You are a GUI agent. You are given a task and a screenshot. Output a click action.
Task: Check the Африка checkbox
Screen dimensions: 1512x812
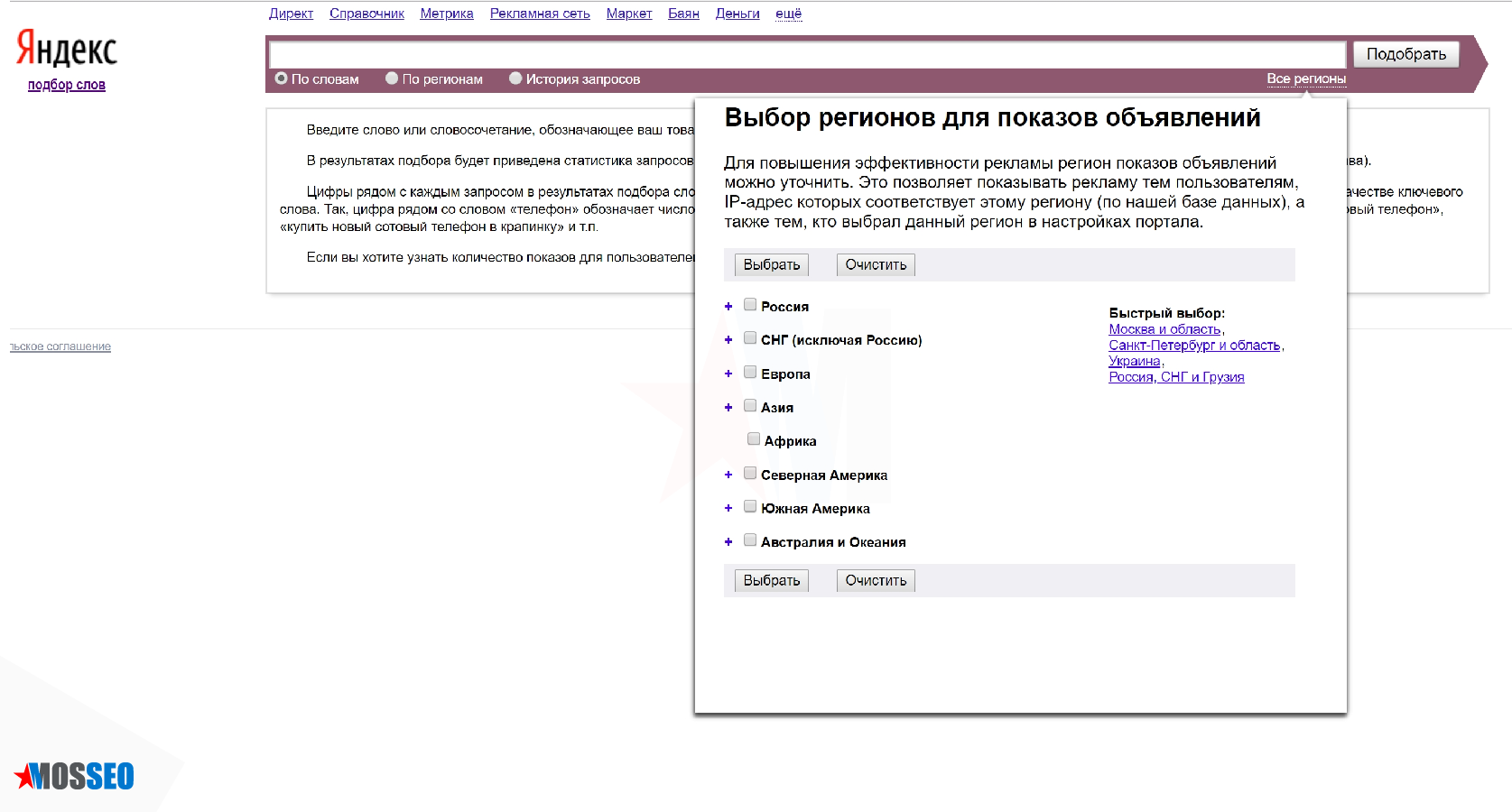tap(754, 439)
